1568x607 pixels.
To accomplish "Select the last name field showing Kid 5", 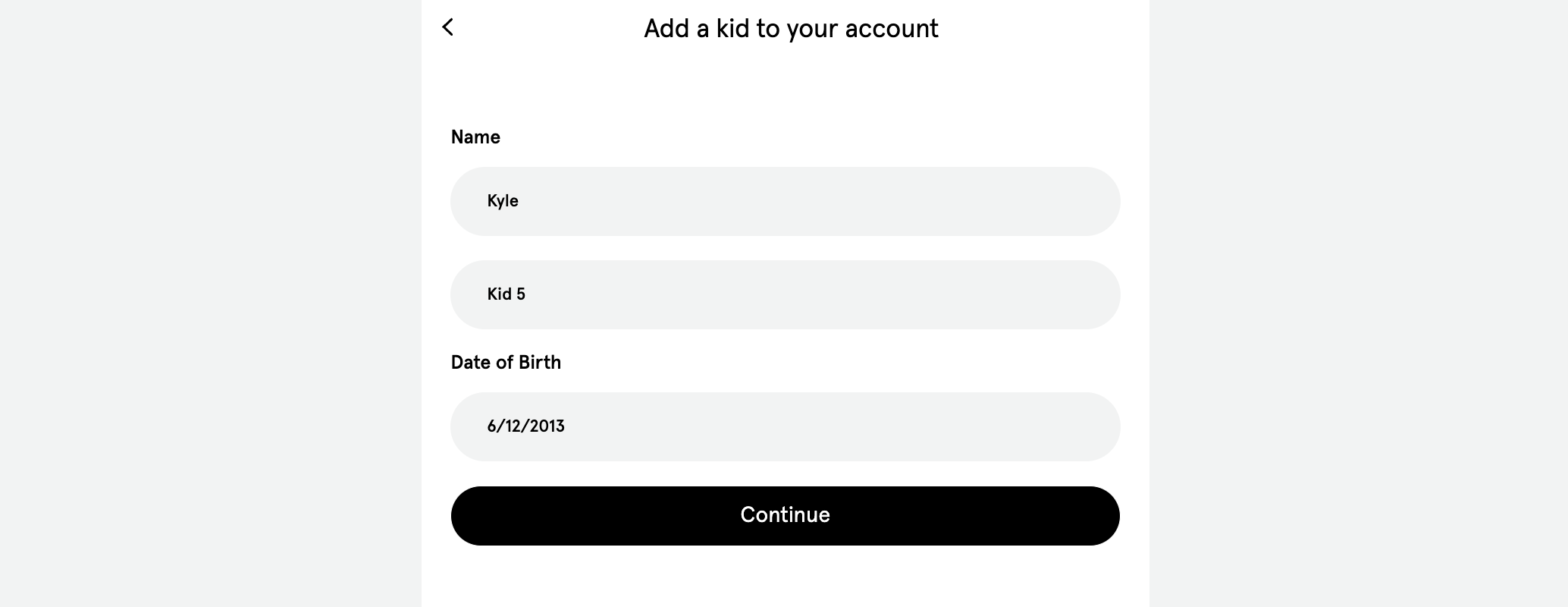I will pyautogui.click(x=785, y=294).
